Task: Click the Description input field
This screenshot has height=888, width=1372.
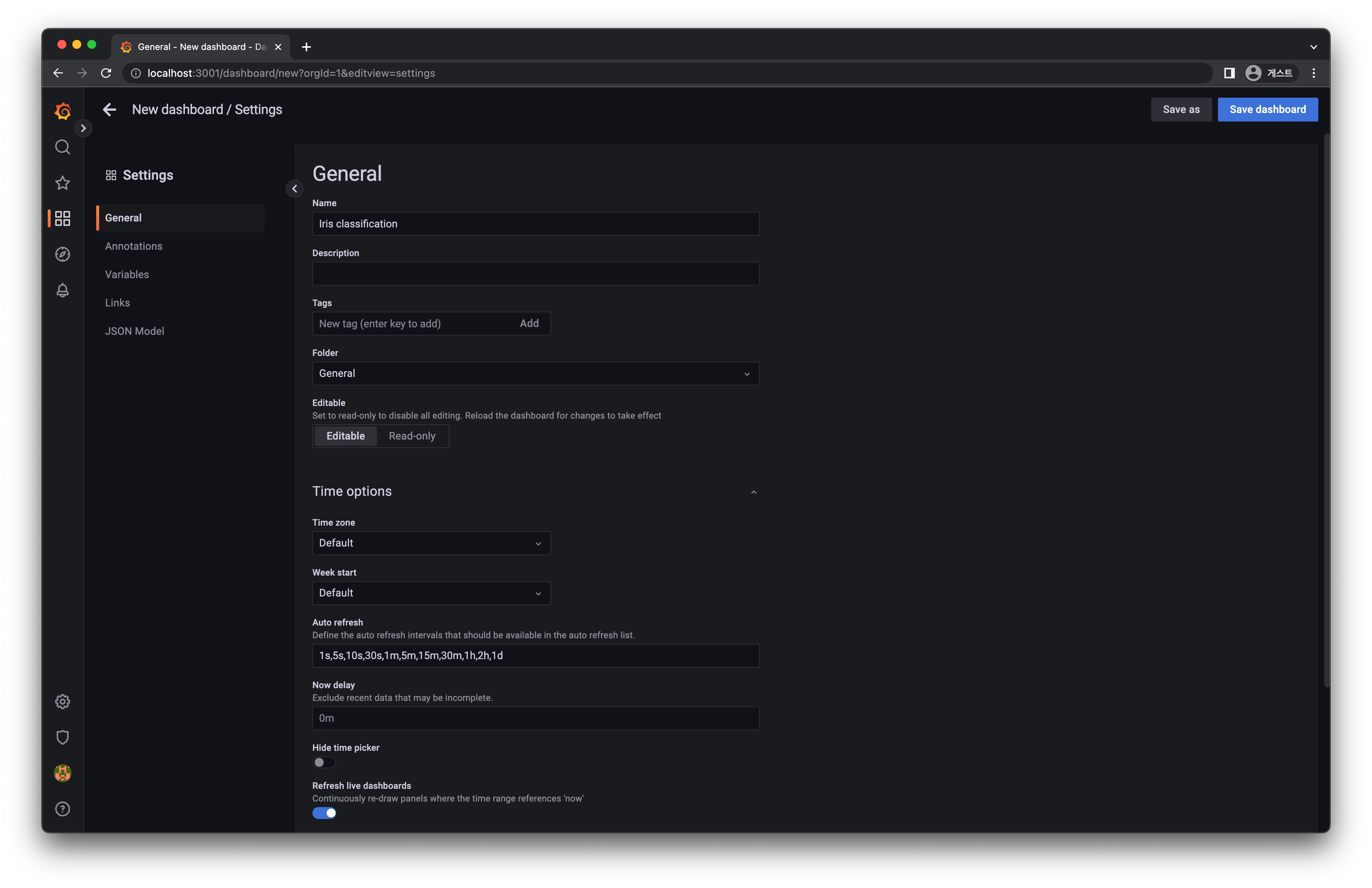Action: click(x=535, y=274)
